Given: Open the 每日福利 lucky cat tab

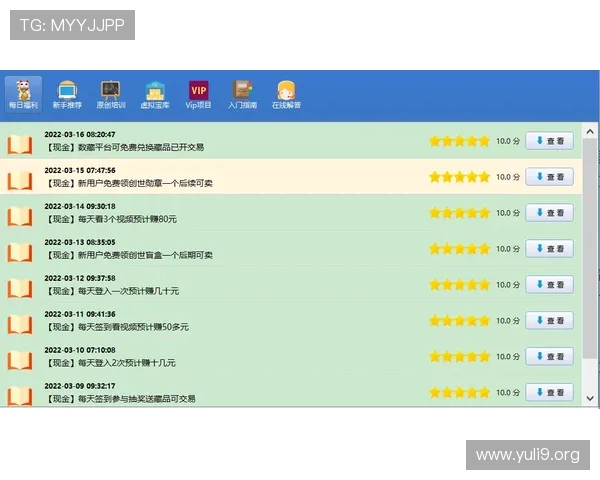Looking at the screenshot, I should point(23,95).
